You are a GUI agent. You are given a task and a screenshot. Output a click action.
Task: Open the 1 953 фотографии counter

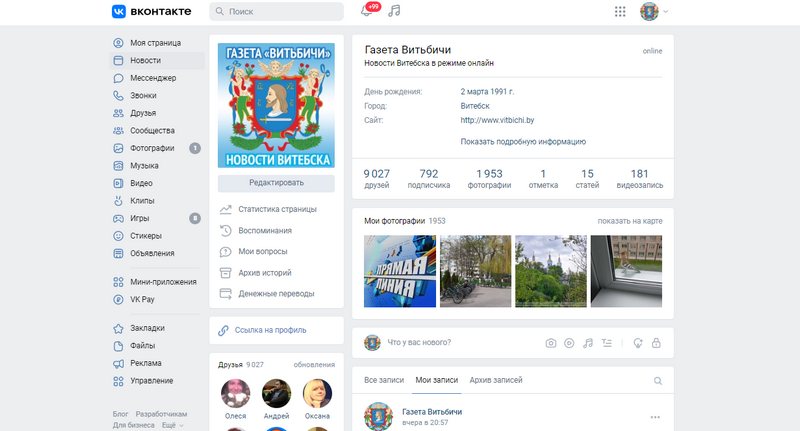[489, 179]
